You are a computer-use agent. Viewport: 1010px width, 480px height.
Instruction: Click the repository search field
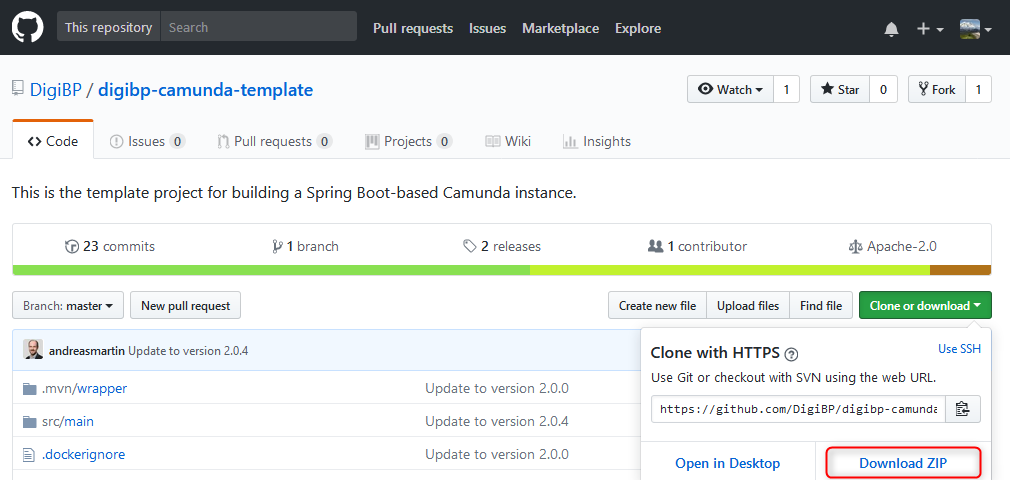[258, 27]
